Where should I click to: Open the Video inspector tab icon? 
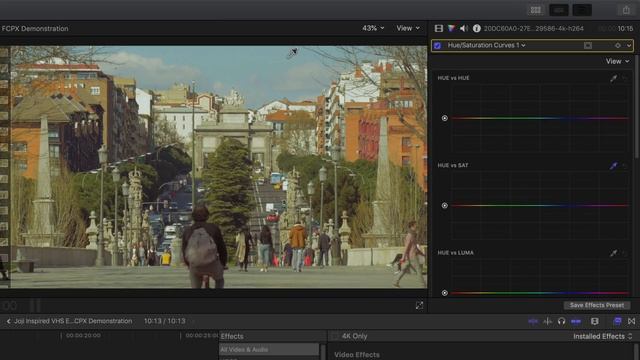tap(439, 28)
